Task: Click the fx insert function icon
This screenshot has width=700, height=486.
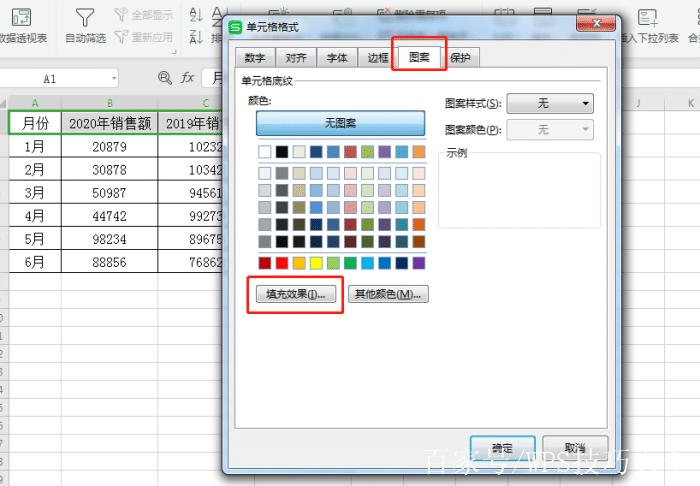Action: pos(187,78)
